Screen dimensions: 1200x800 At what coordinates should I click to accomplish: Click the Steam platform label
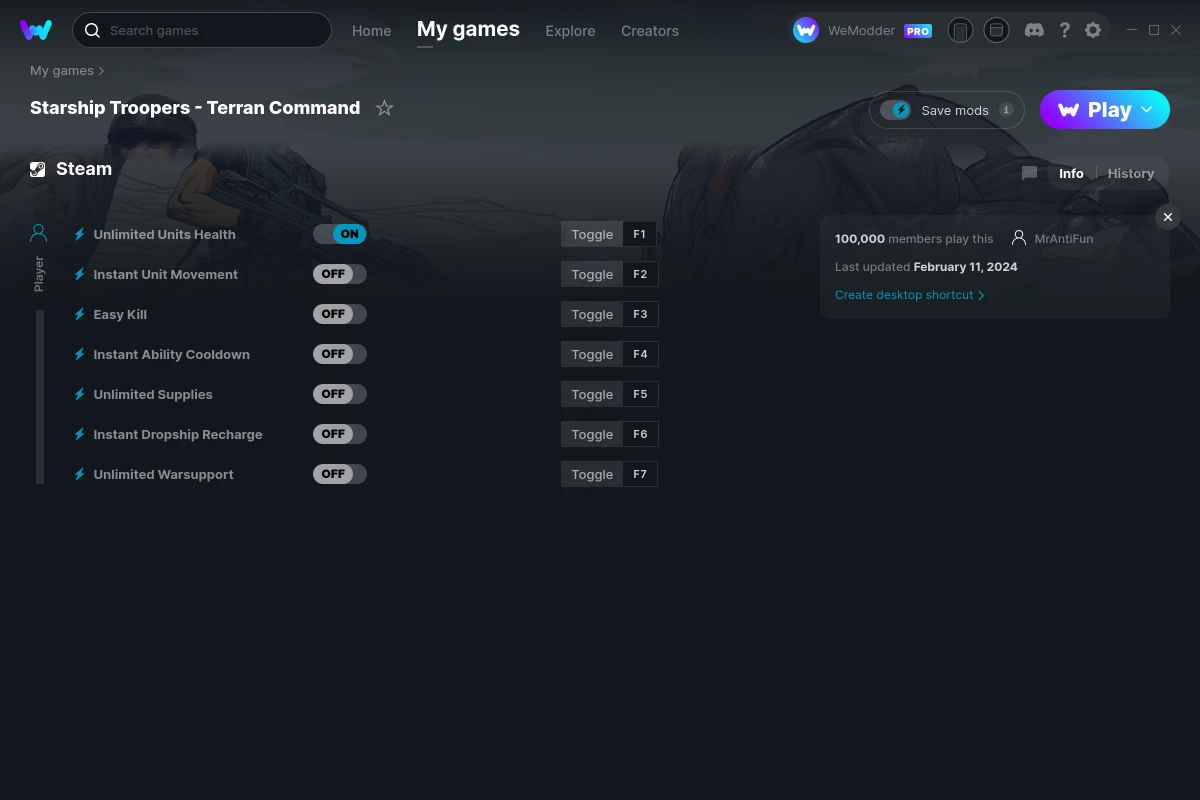(x=84, y=169)
